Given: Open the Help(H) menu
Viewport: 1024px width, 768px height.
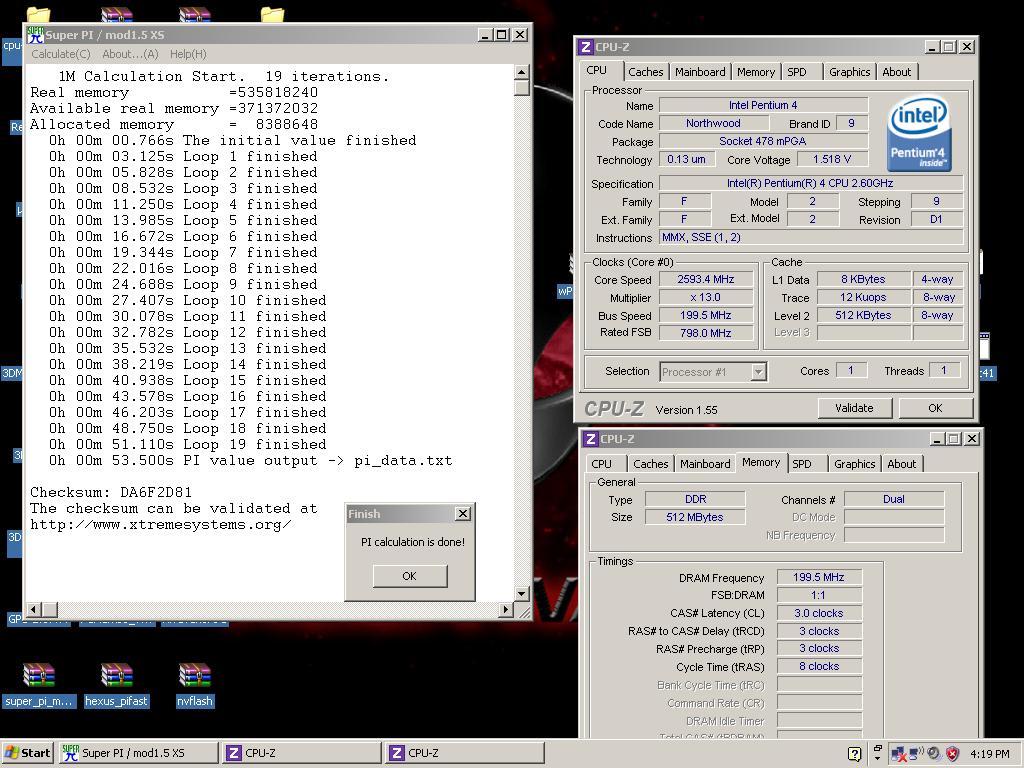Looking at the screenshot, I should pyautogui.click(x=188, y=54).
